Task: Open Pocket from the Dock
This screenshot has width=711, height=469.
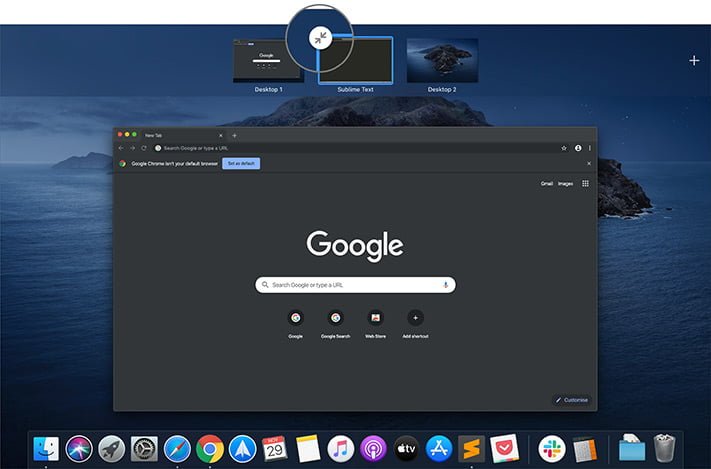Action: pyautogui.click(x=504, y=449)
